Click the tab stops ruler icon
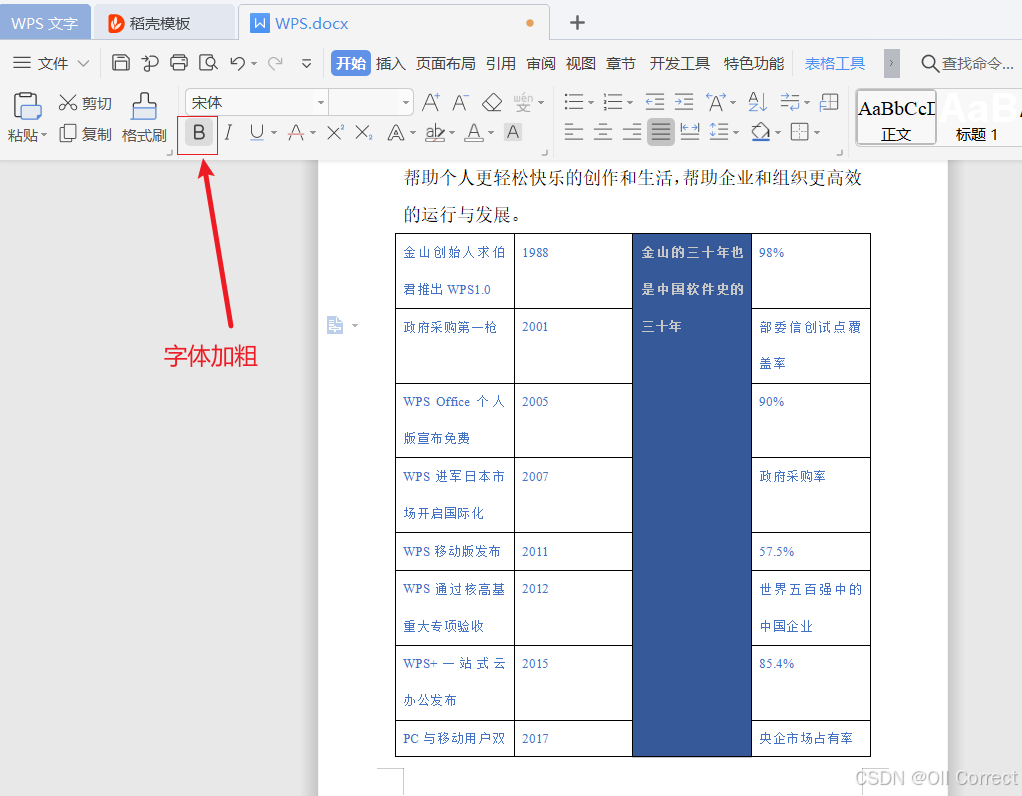1022x796 pixels. [829, 102]
